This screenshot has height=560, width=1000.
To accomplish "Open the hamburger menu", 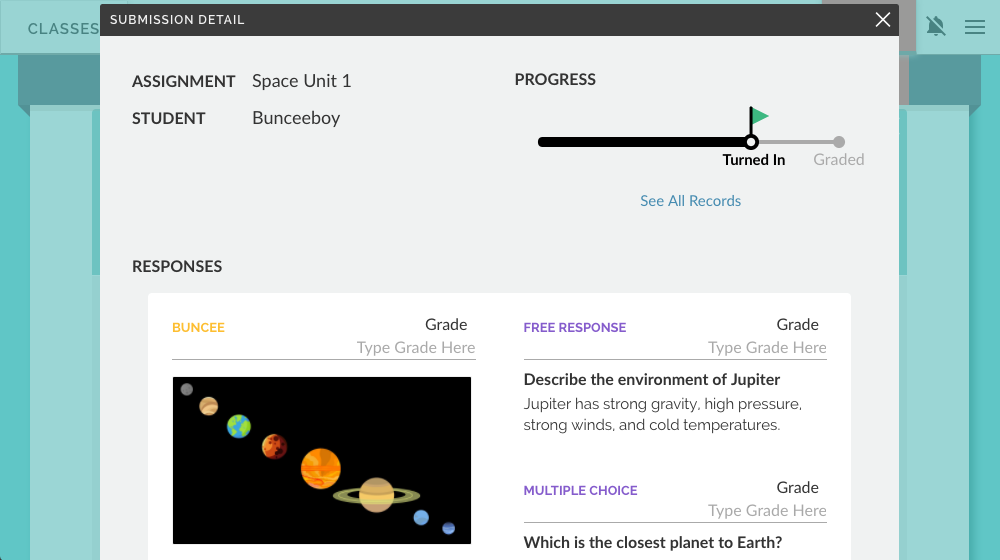I will click(x=975, y=27).
